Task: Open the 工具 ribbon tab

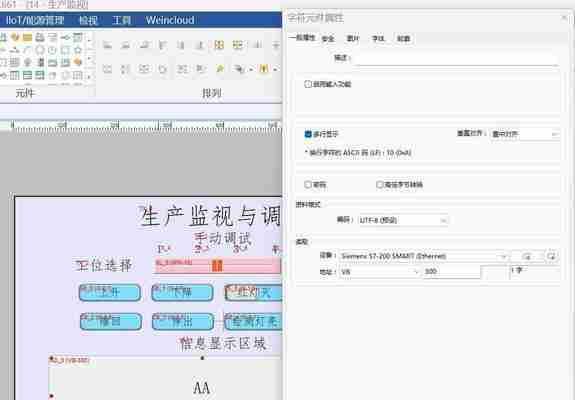Action: tap(121, 20)
